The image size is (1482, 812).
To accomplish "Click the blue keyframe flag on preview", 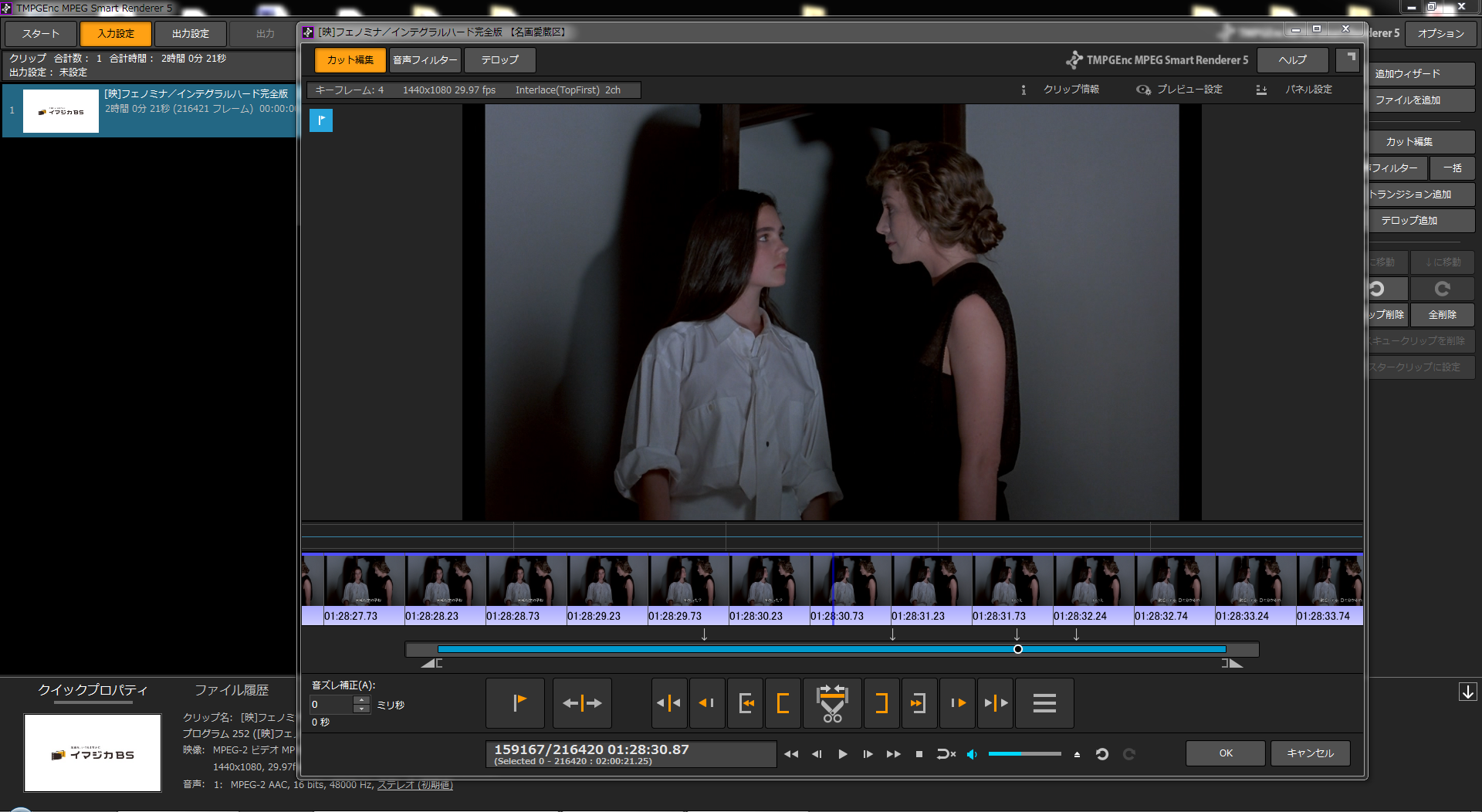I will point(321,120).
